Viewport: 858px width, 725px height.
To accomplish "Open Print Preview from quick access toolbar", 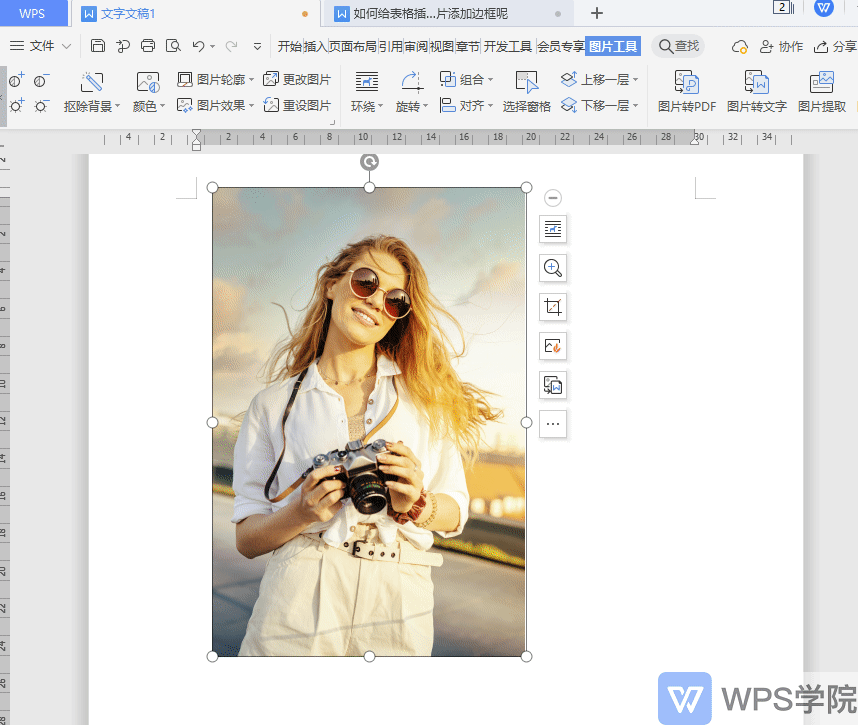I will [173, 46].
